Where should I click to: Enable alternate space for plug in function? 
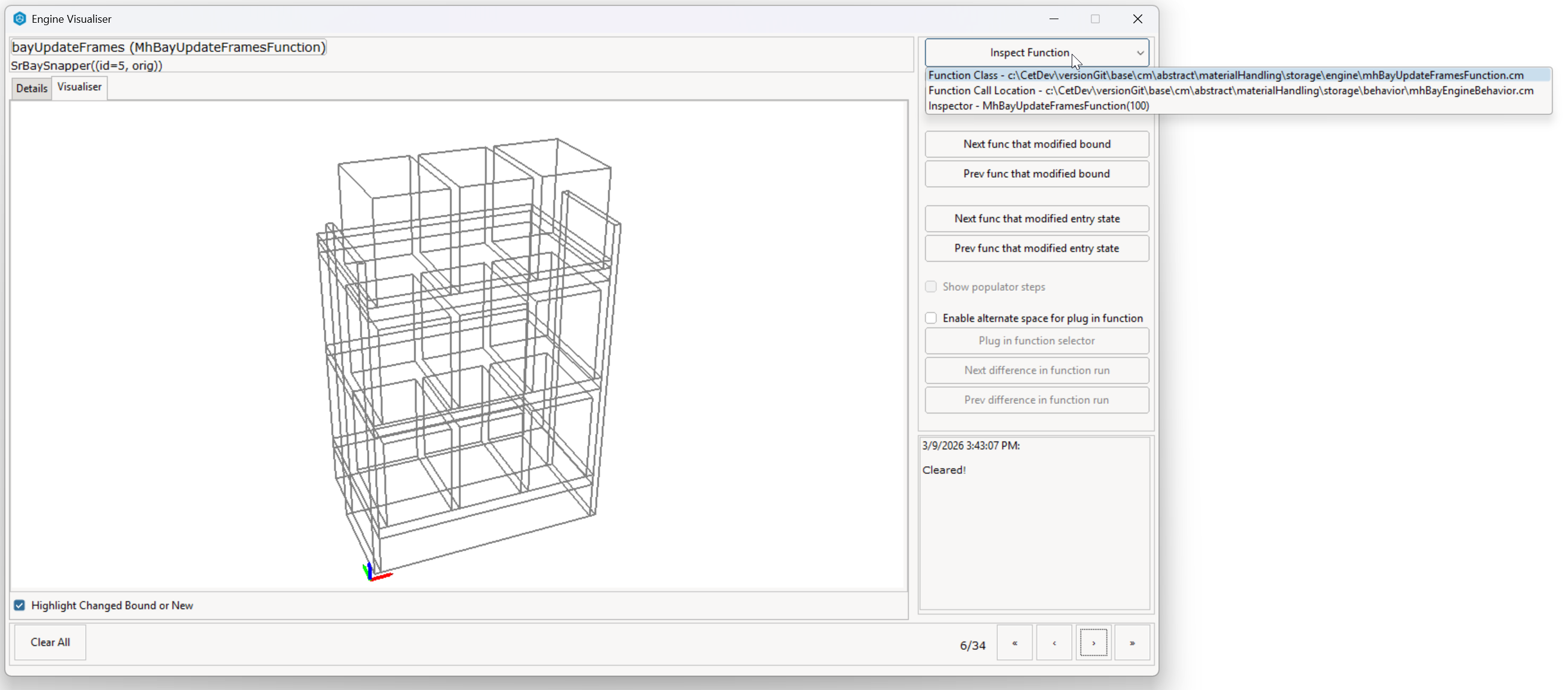point(931,318)
